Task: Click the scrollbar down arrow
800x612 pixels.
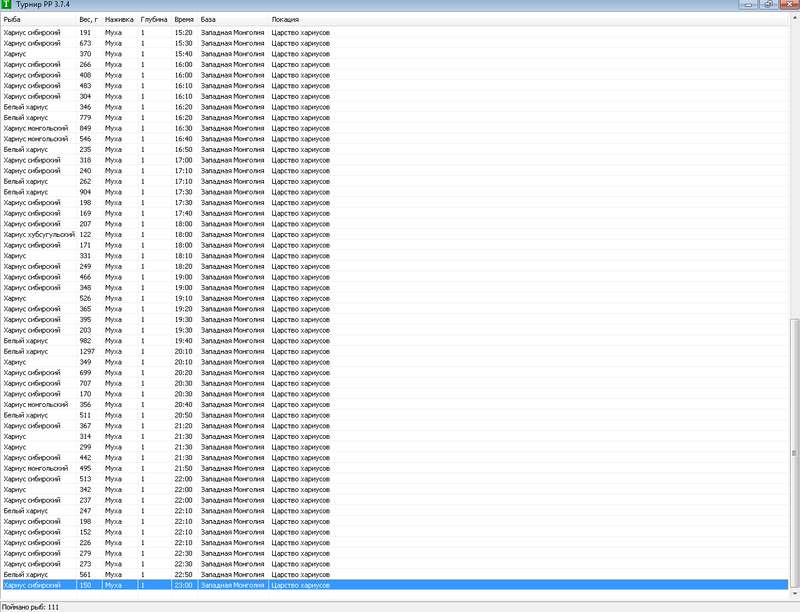Action: (x=794, y=593)
